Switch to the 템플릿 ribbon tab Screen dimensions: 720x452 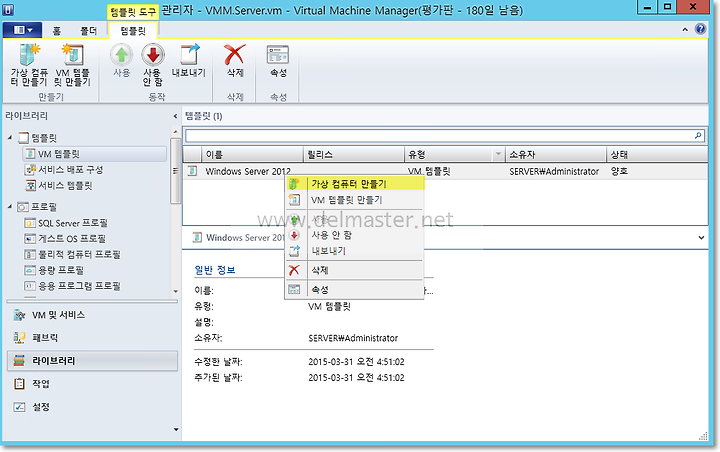tap(133, 31)
